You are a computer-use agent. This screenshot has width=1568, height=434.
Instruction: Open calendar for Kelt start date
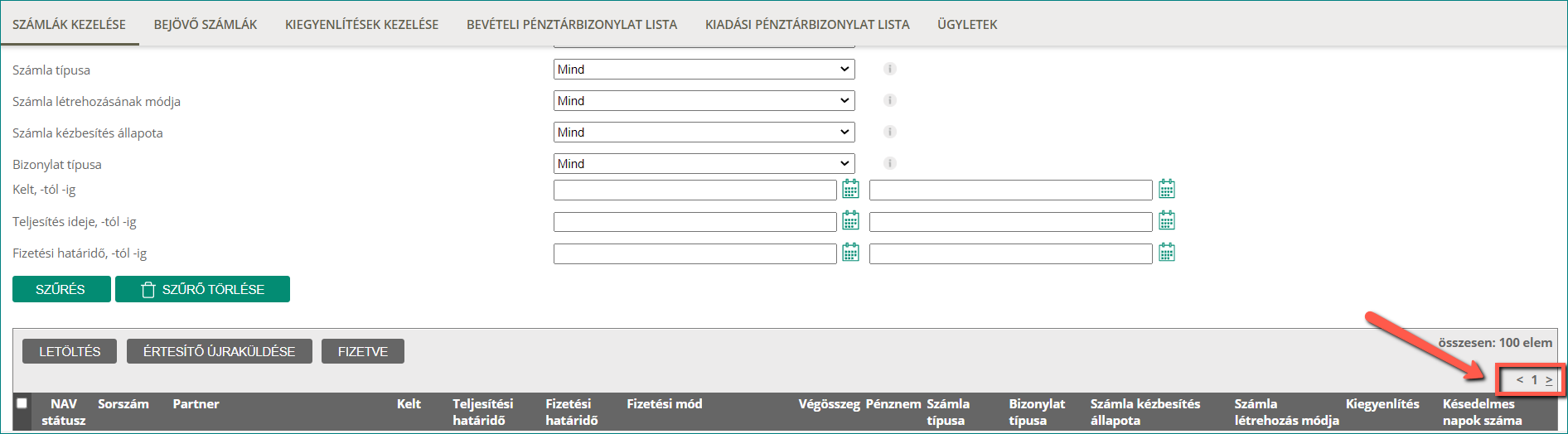(x=850, y=189)
